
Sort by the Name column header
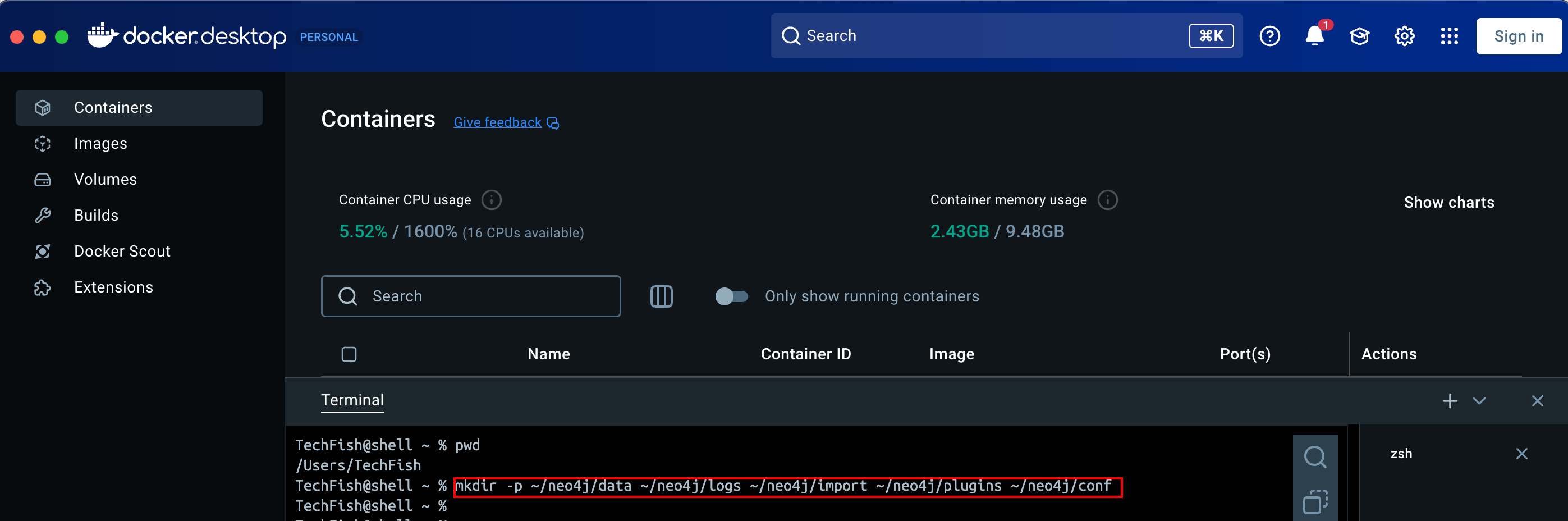(x=548, y=354)
